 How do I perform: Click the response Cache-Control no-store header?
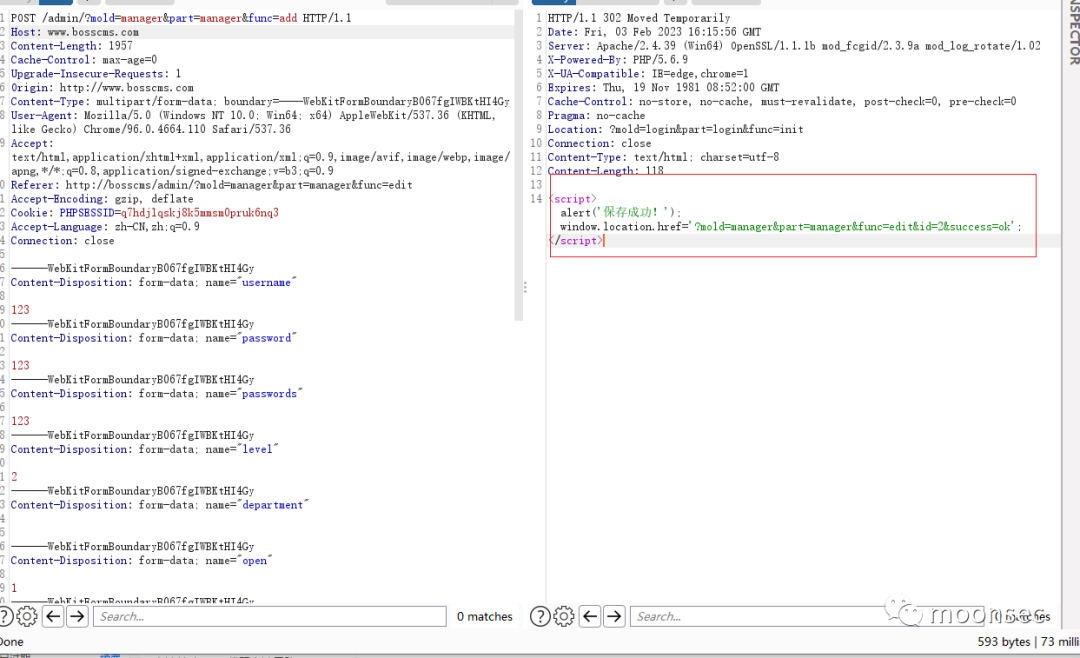(x=782, y=101)
